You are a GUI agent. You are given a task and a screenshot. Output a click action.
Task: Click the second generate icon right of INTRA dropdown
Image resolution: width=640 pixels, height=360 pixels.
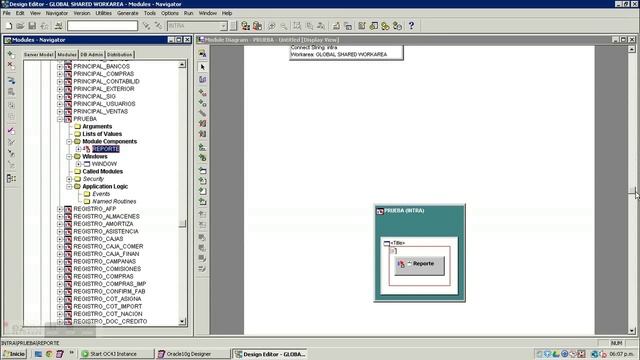pyautogui.click(x=257, y=26)
